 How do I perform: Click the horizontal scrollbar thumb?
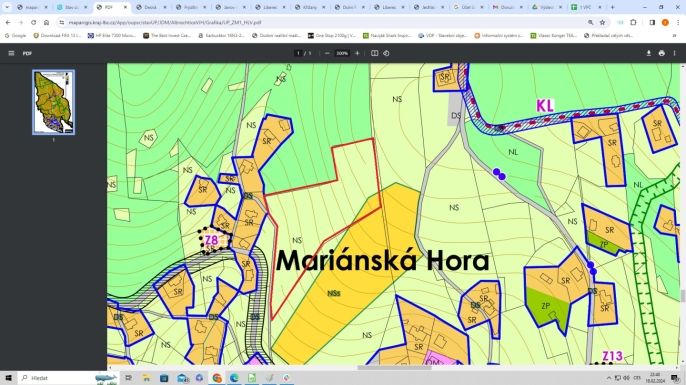(x=395, y=368)
